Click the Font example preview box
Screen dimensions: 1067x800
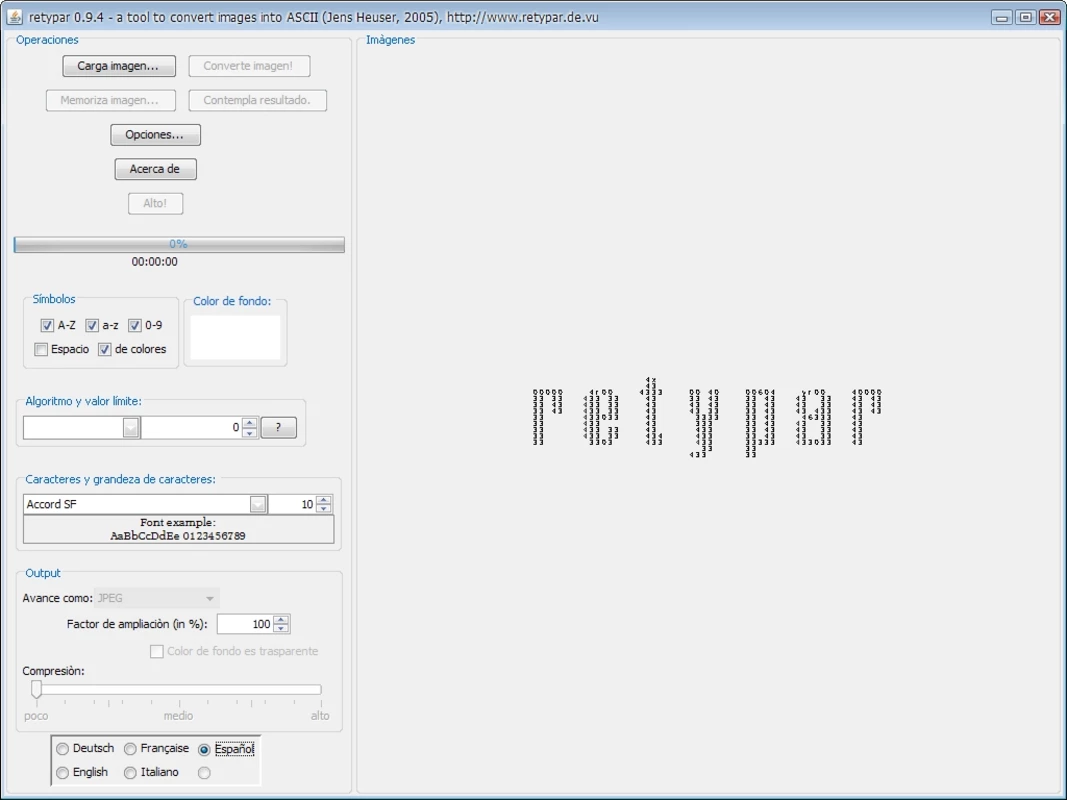[178, 529]
